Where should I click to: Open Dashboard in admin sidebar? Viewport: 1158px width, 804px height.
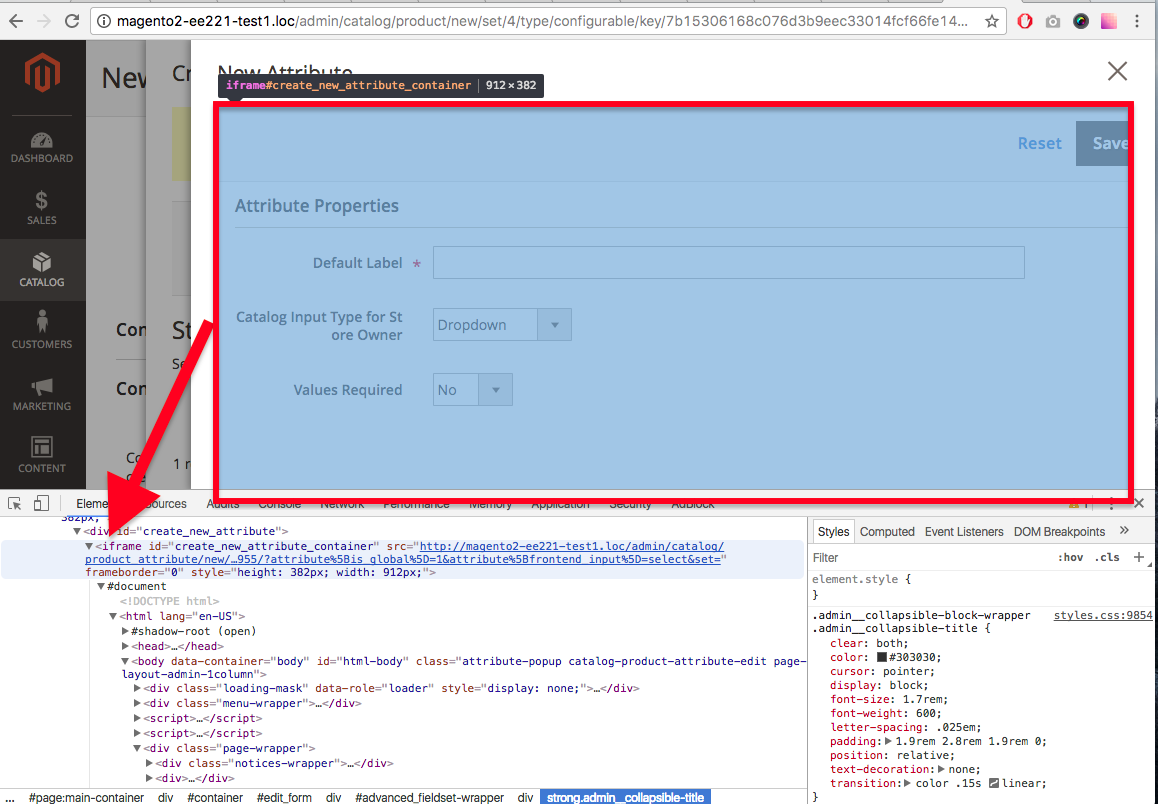tap(42, 148)
